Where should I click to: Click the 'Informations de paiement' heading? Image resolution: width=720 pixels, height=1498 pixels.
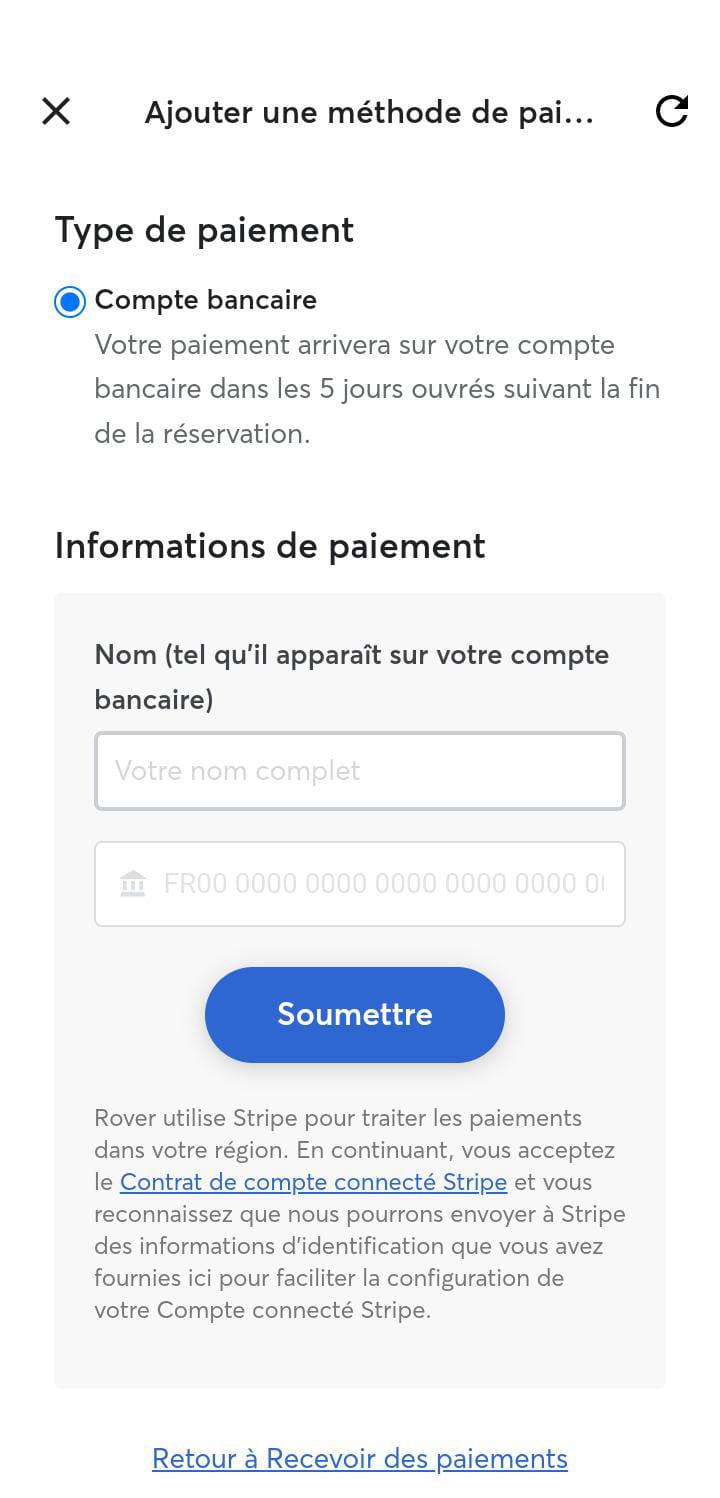pos(270,546)
